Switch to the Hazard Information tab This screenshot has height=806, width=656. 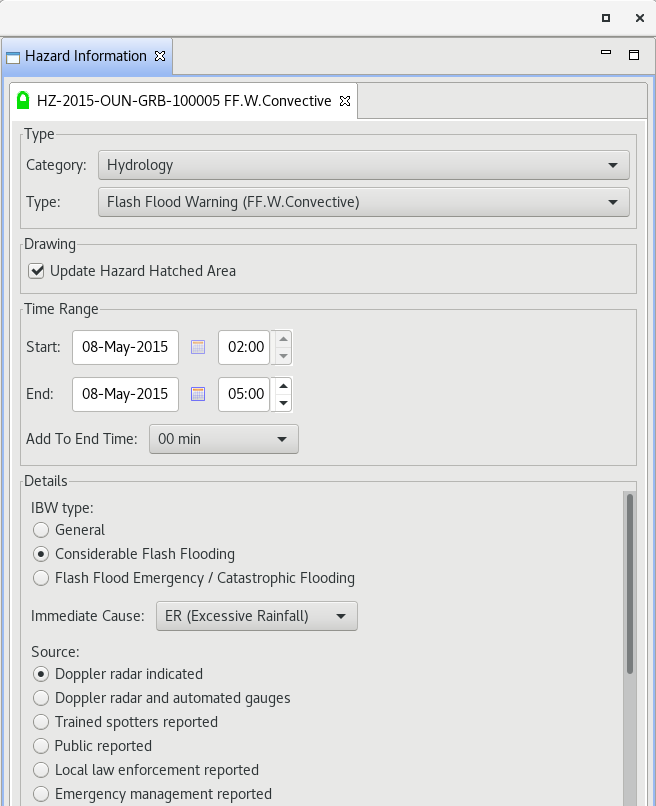pos(86,56)
